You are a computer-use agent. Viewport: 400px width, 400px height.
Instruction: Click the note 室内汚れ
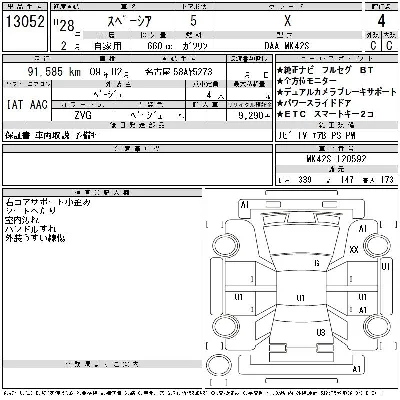pos(22,220)
